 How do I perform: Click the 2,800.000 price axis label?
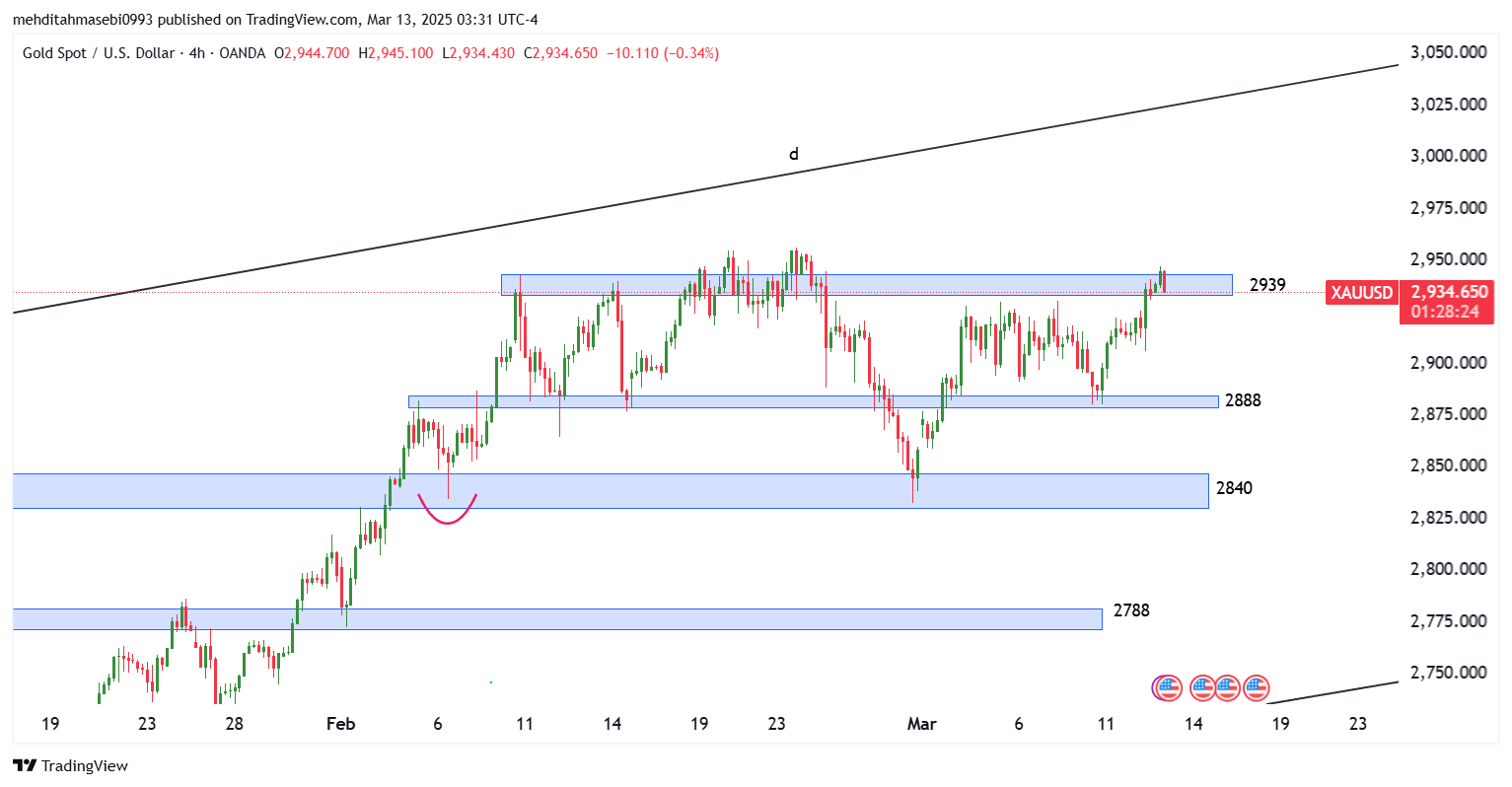click(1449, 569)
